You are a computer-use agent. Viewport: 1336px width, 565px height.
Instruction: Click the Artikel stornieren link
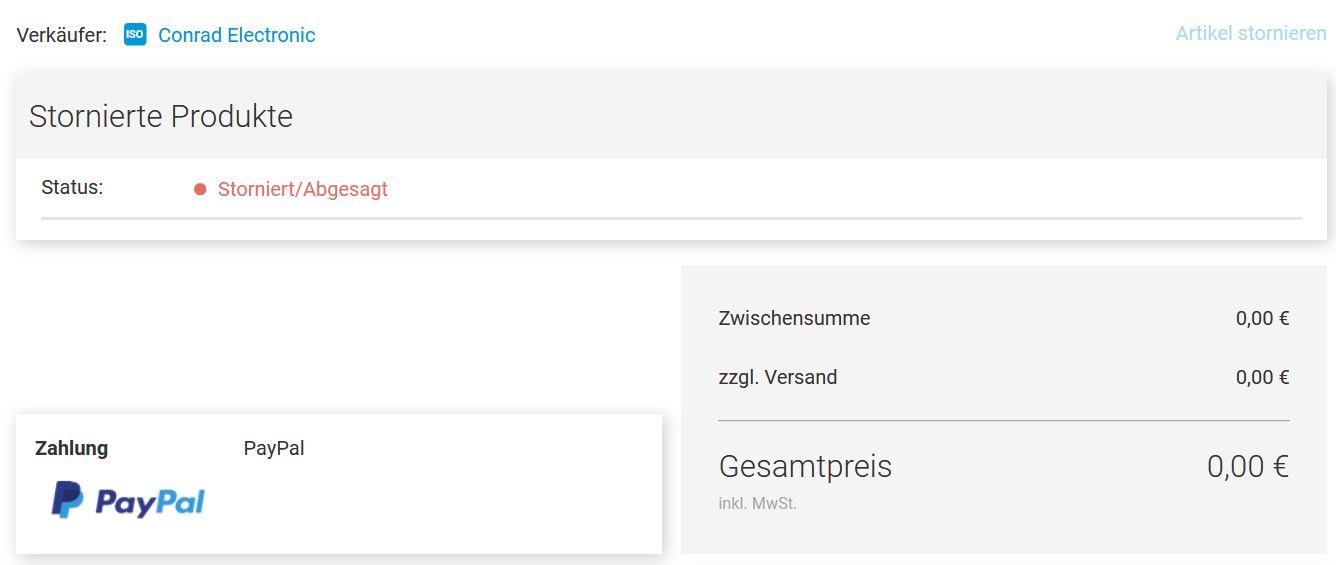1251,33
